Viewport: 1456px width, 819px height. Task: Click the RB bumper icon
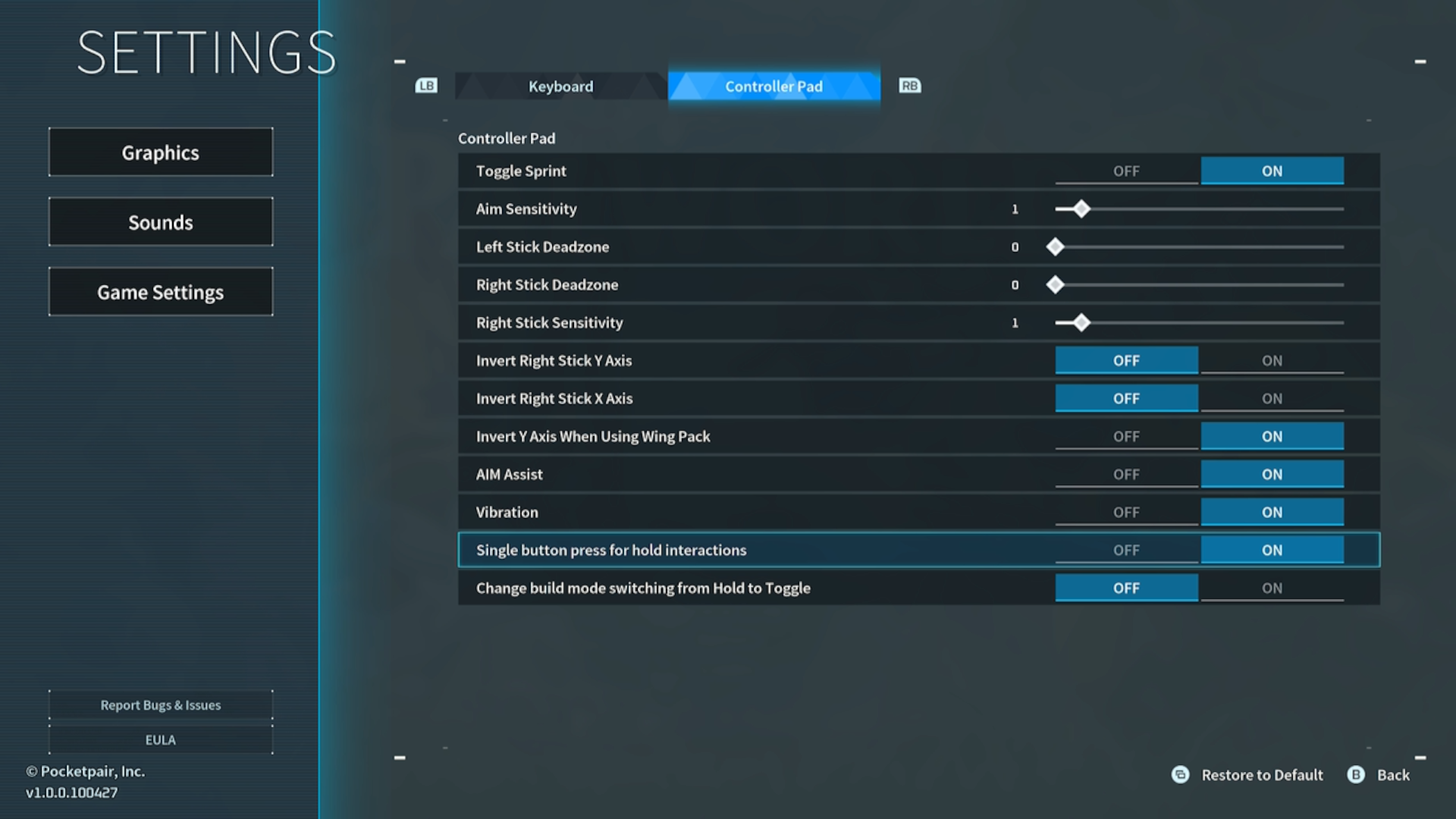point(909,86)
